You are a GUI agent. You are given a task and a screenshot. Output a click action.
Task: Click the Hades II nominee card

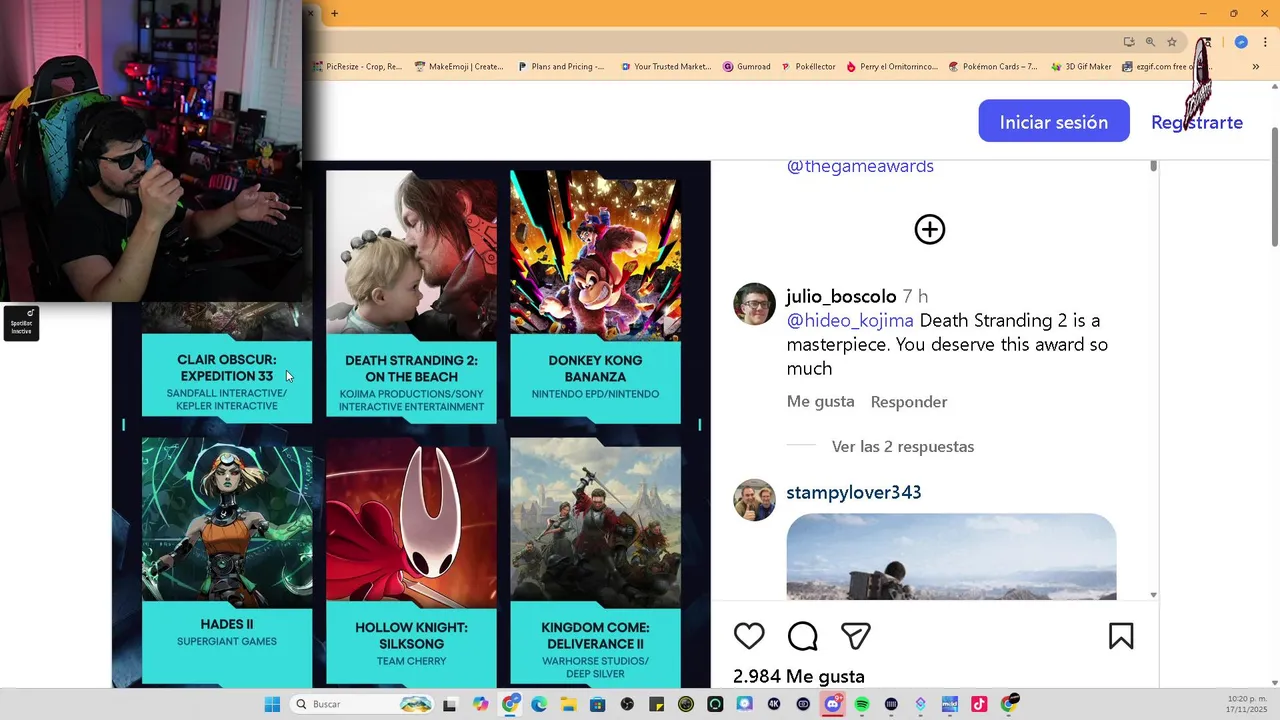coord(227,562)
